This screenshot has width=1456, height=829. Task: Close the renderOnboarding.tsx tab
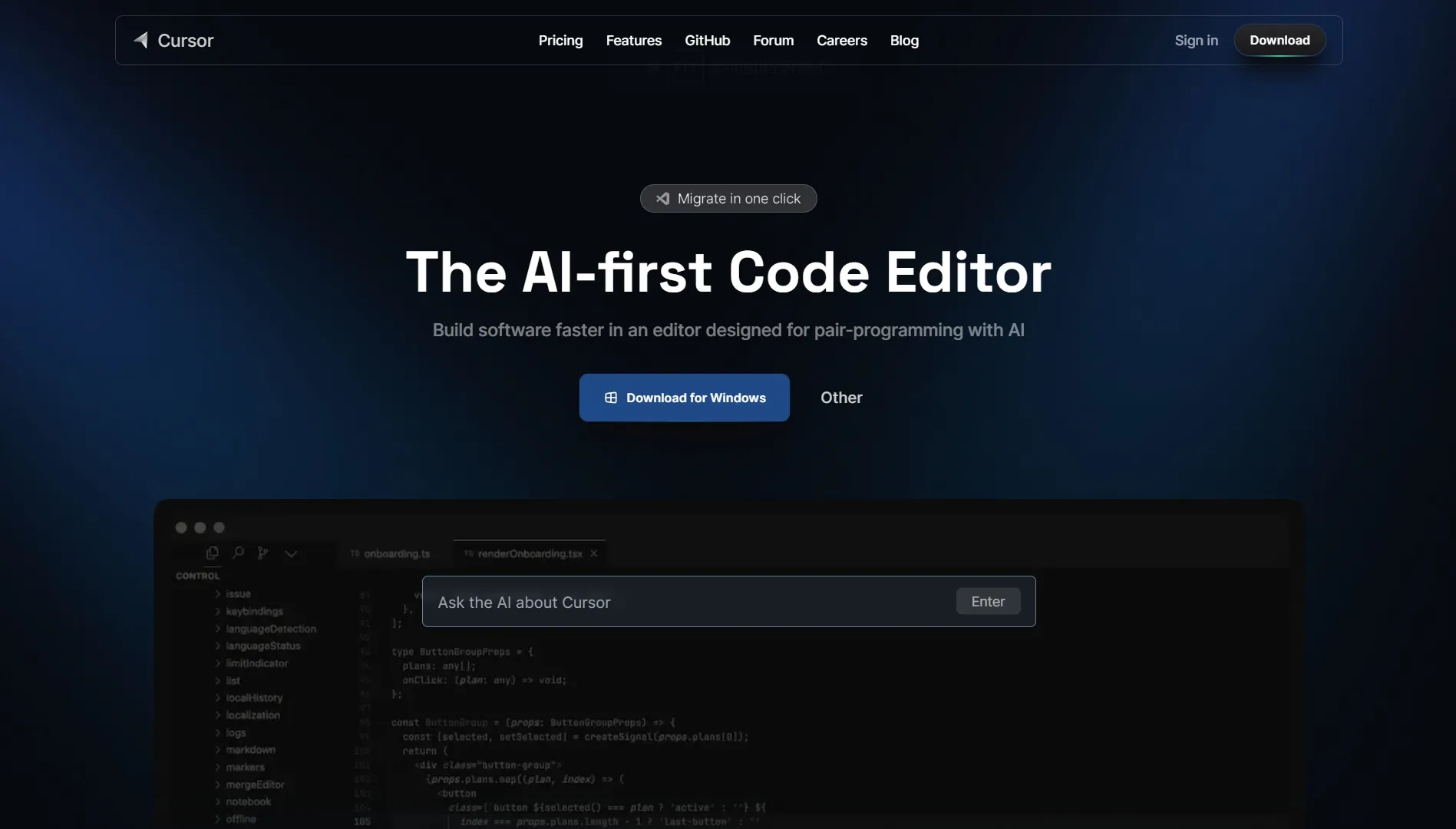(594, 553)
